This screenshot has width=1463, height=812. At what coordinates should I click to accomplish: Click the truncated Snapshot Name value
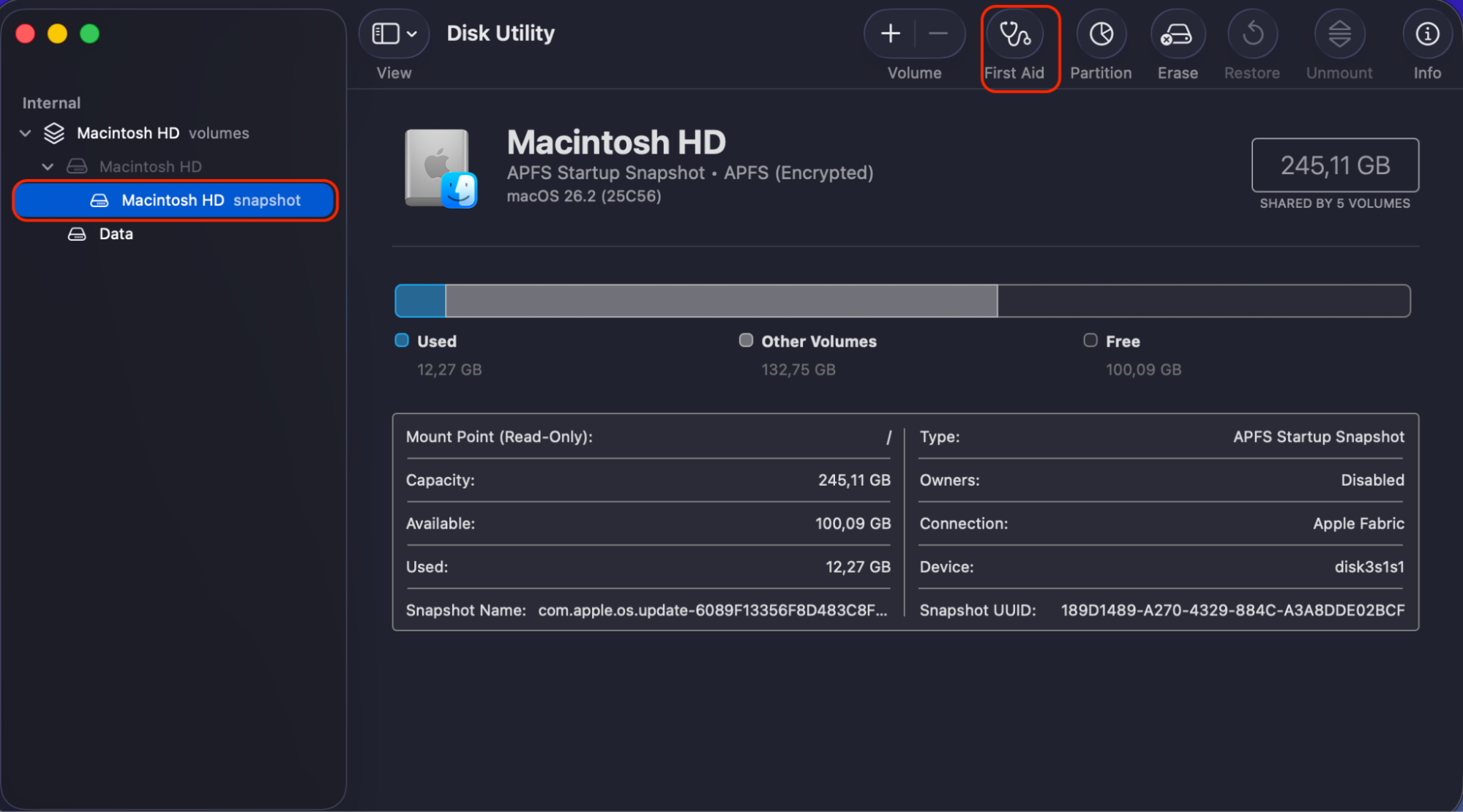(712, 610)
